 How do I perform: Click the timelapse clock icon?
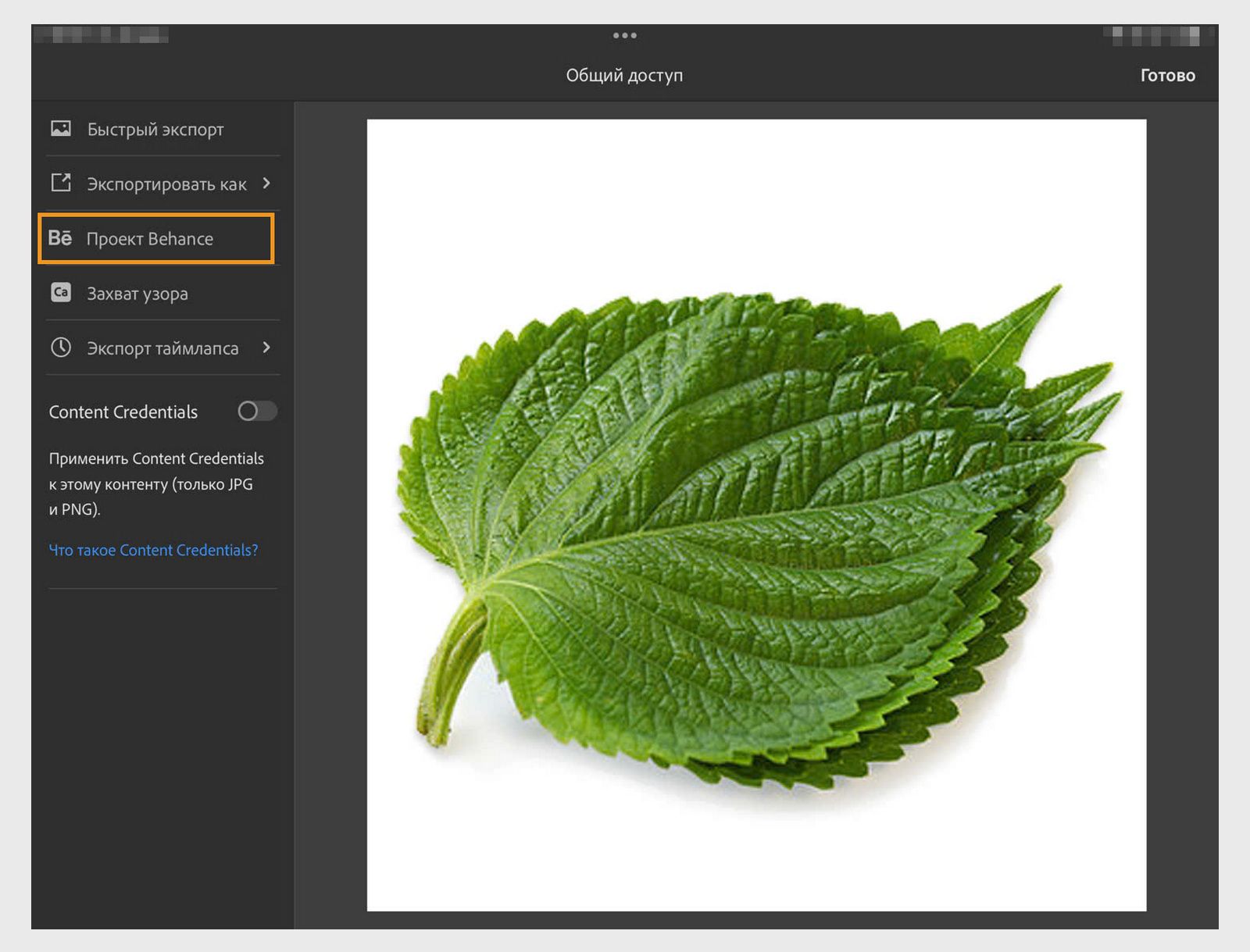click(61, 348)
